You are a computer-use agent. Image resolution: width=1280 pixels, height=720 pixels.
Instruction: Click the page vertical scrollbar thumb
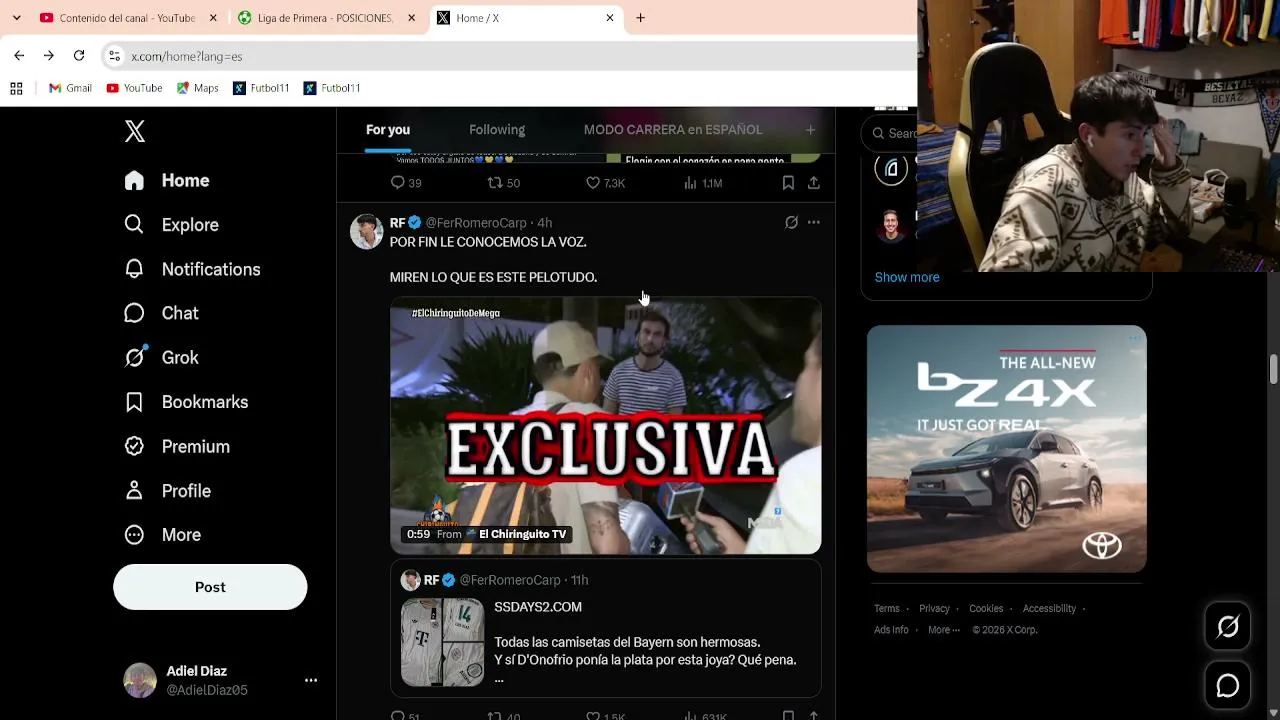pos(1274,368)
